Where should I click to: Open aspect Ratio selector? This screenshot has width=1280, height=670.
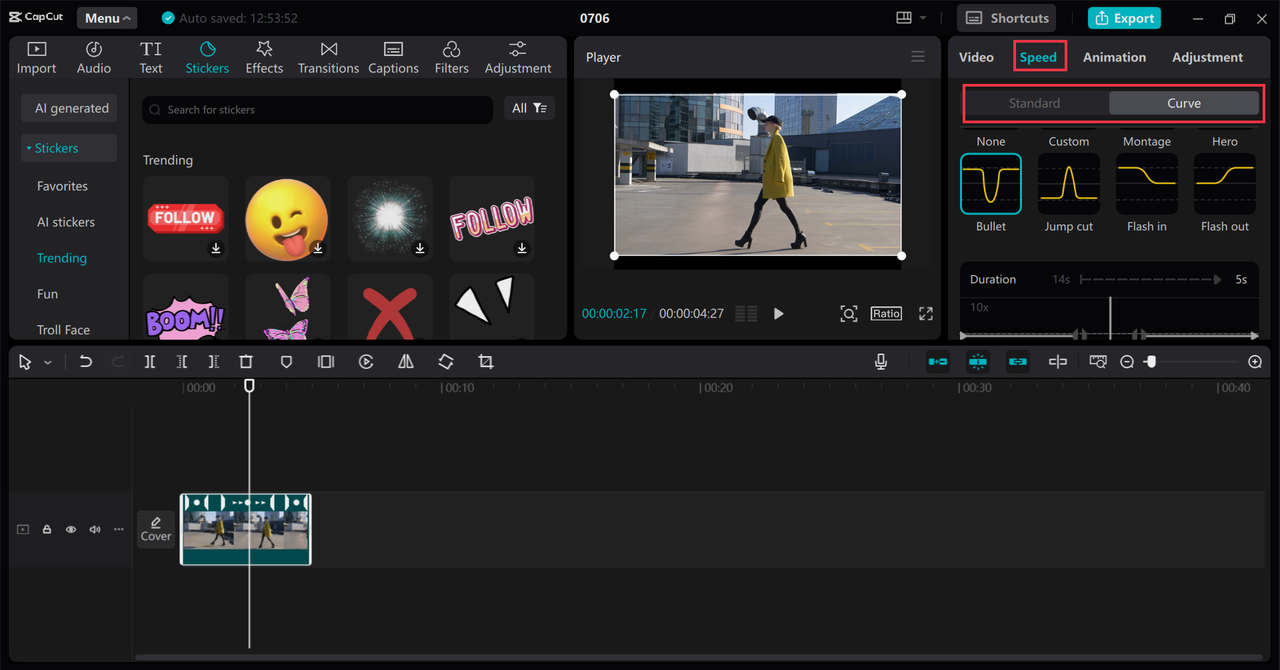click(886, 314)
